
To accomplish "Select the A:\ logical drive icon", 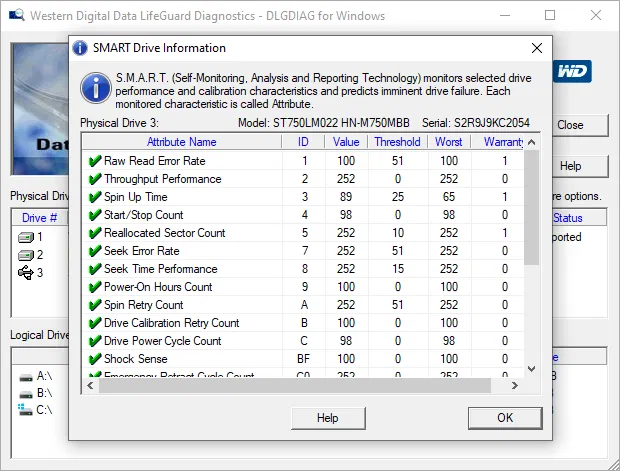I will [x=26, y=377].
